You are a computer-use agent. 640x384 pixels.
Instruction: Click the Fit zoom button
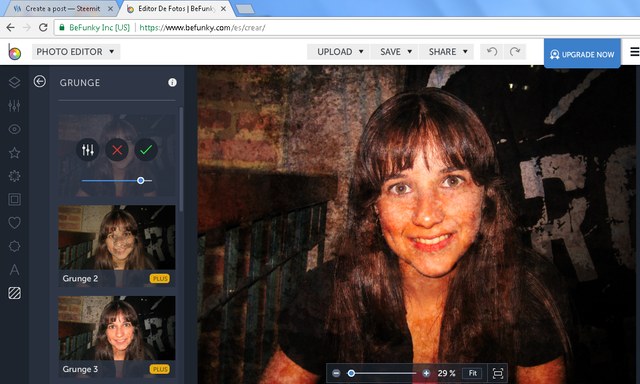472,373
